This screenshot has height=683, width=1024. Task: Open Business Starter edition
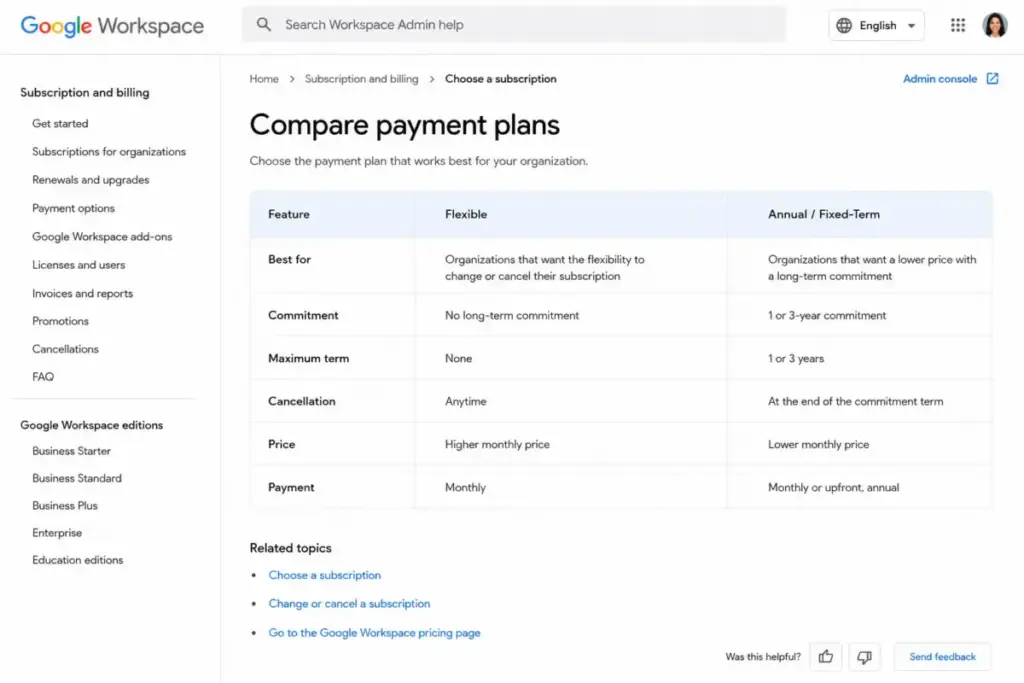pos(71,451)
